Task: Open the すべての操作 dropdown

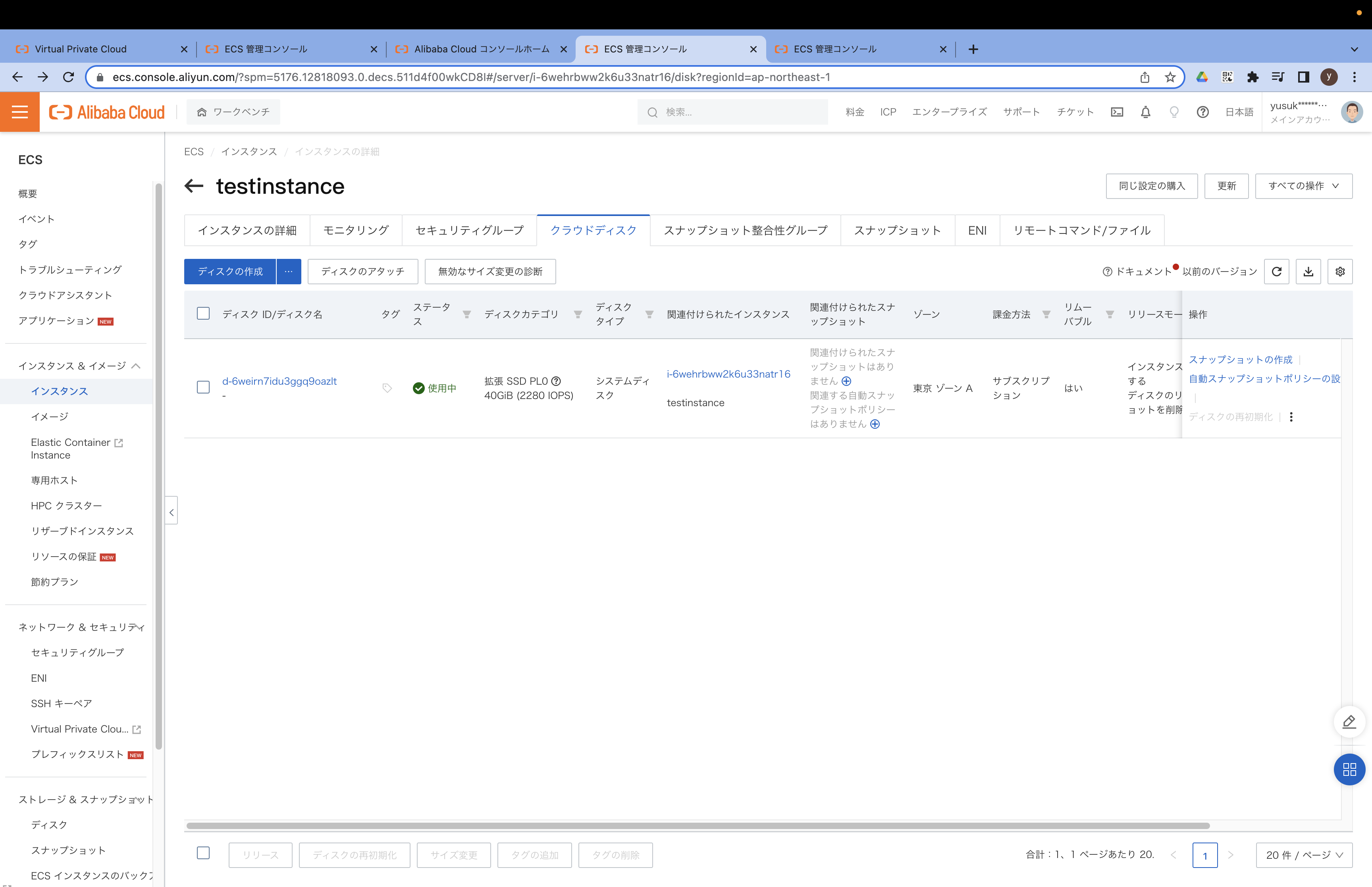Action: 1303,186
